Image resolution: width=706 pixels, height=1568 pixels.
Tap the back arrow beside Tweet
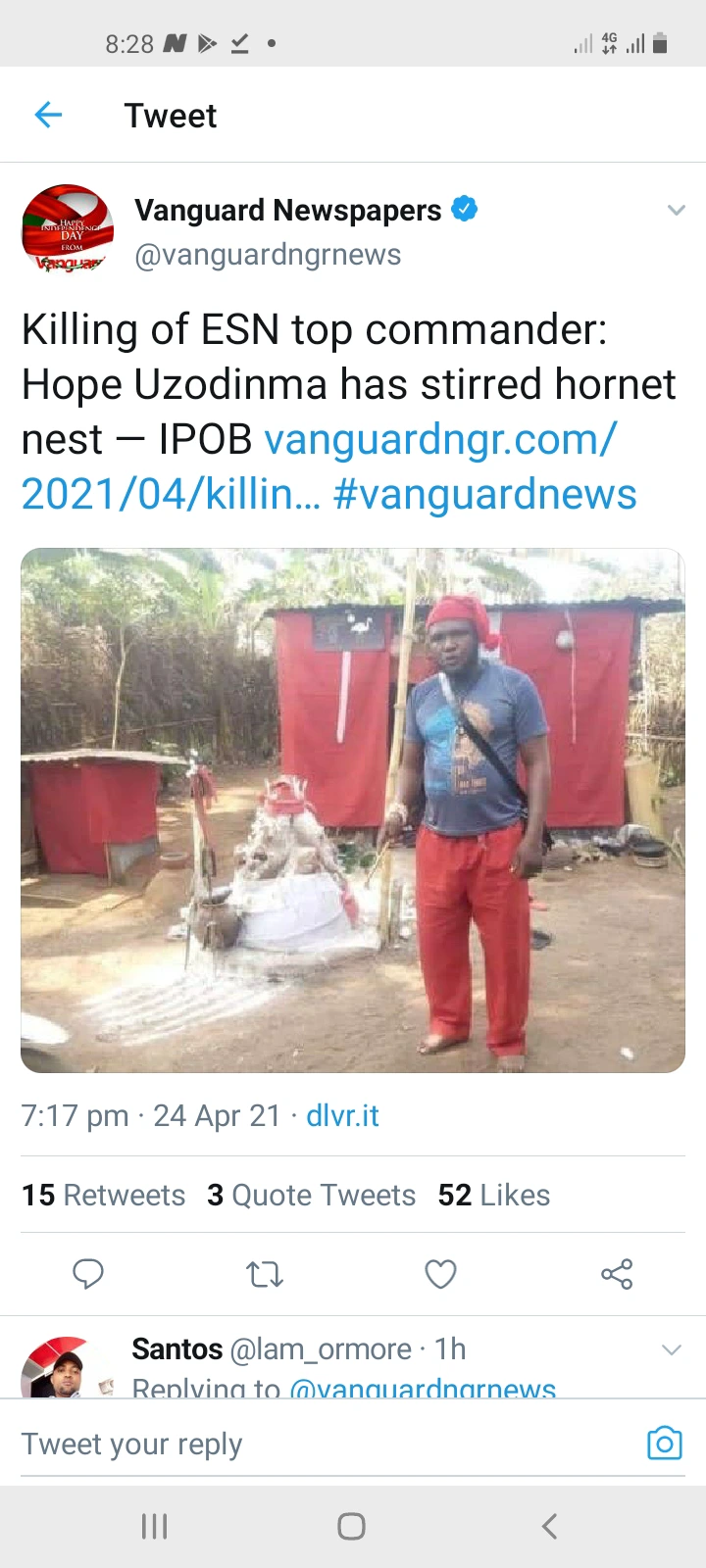point(48,116)
